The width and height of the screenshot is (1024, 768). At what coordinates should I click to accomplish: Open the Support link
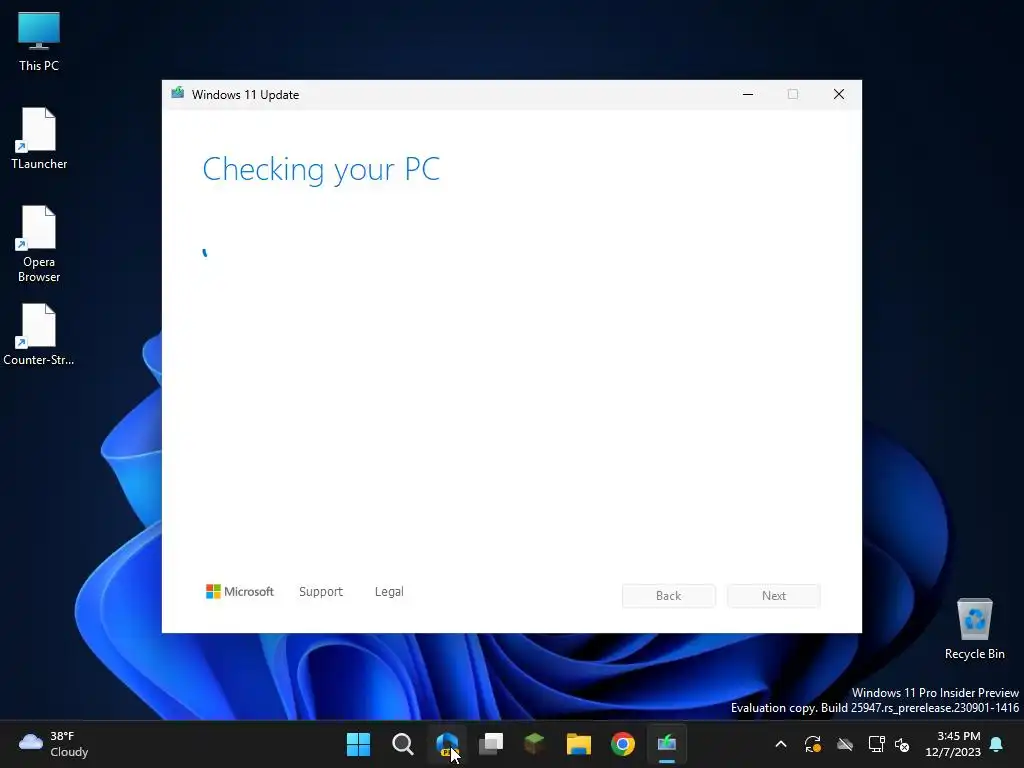[321, 592]
